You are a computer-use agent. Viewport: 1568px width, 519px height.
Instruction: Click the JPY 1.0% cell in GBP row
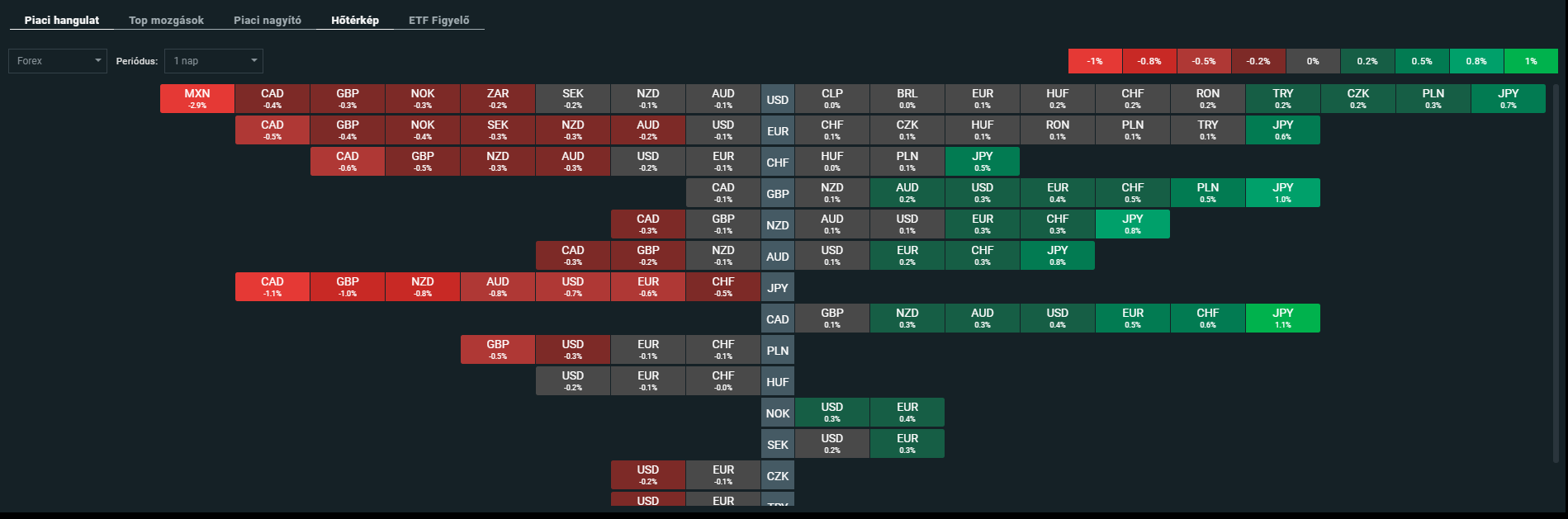tap(1282, 193)
